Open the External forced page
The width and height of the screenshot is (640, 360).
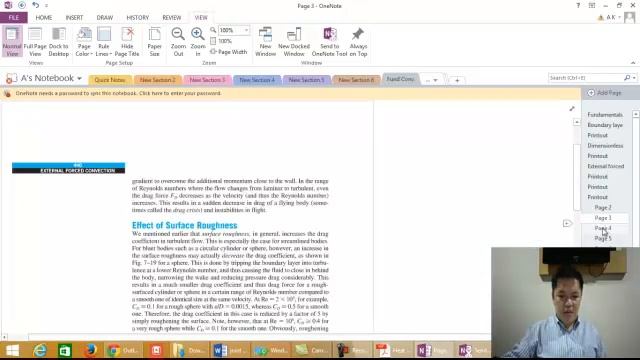coord(605,166)
